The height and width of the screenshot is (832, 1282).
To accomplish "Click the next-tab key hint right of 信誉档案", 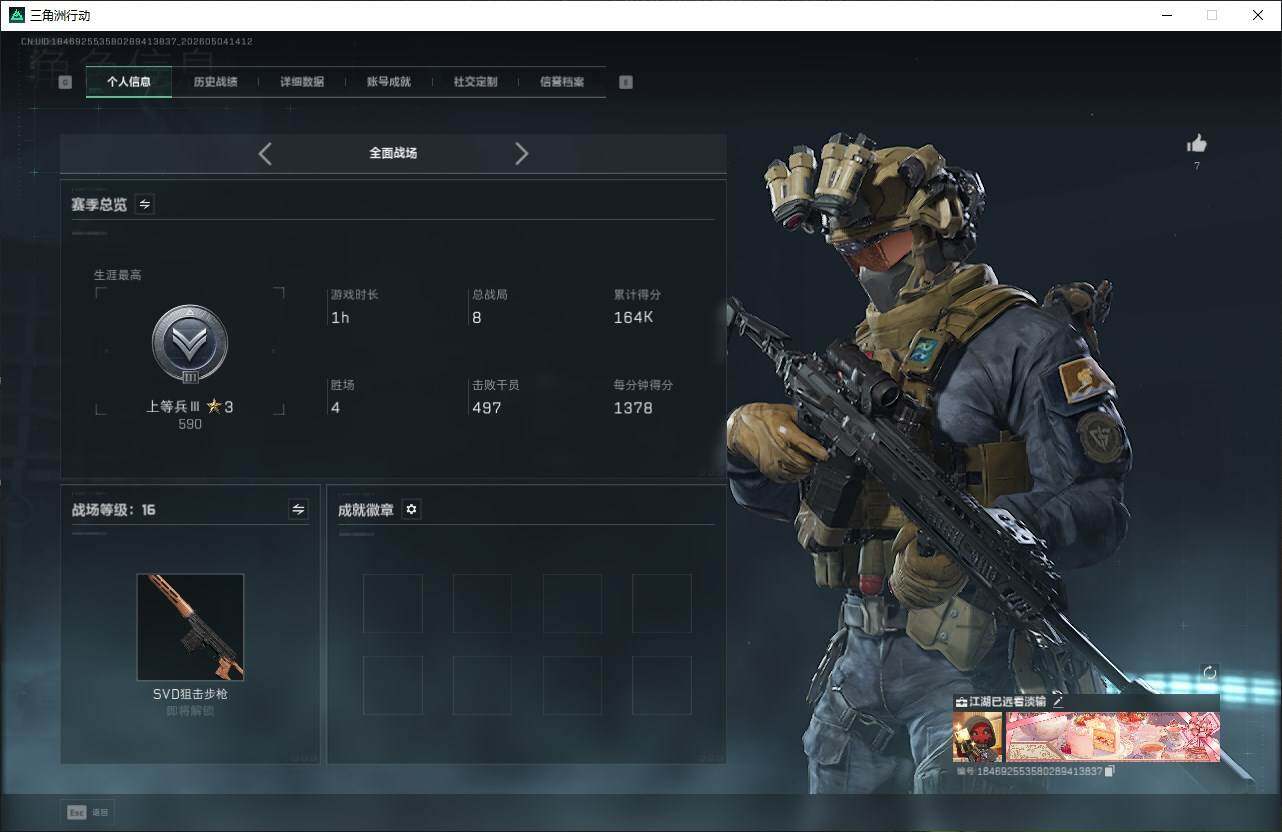I will tap(626, 82).
